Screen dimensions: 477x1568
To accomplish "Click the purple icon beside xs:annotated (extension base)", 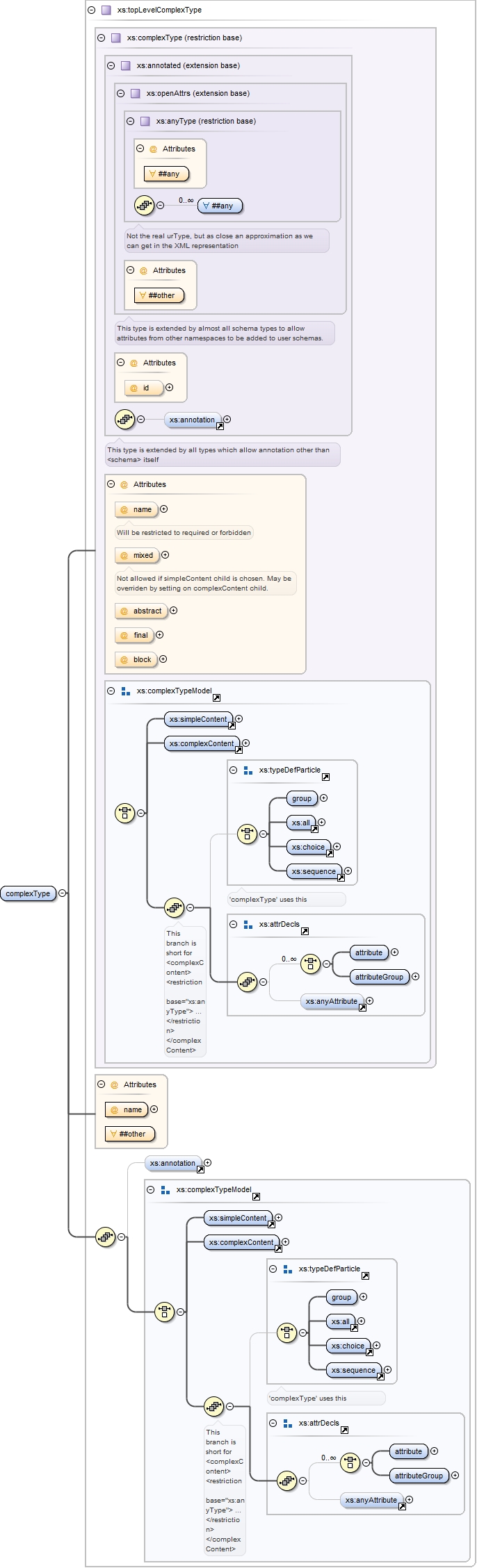I will 126,66.
